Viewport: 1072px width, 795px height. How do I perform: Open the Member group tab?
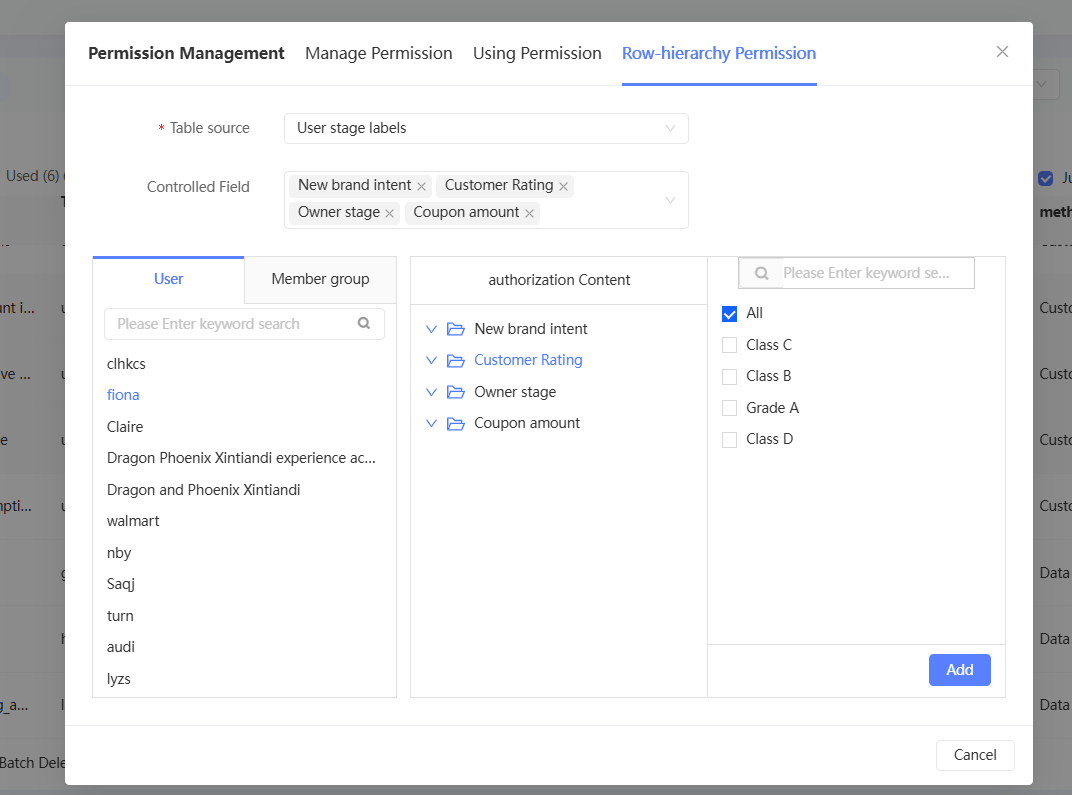coord(320,279)
